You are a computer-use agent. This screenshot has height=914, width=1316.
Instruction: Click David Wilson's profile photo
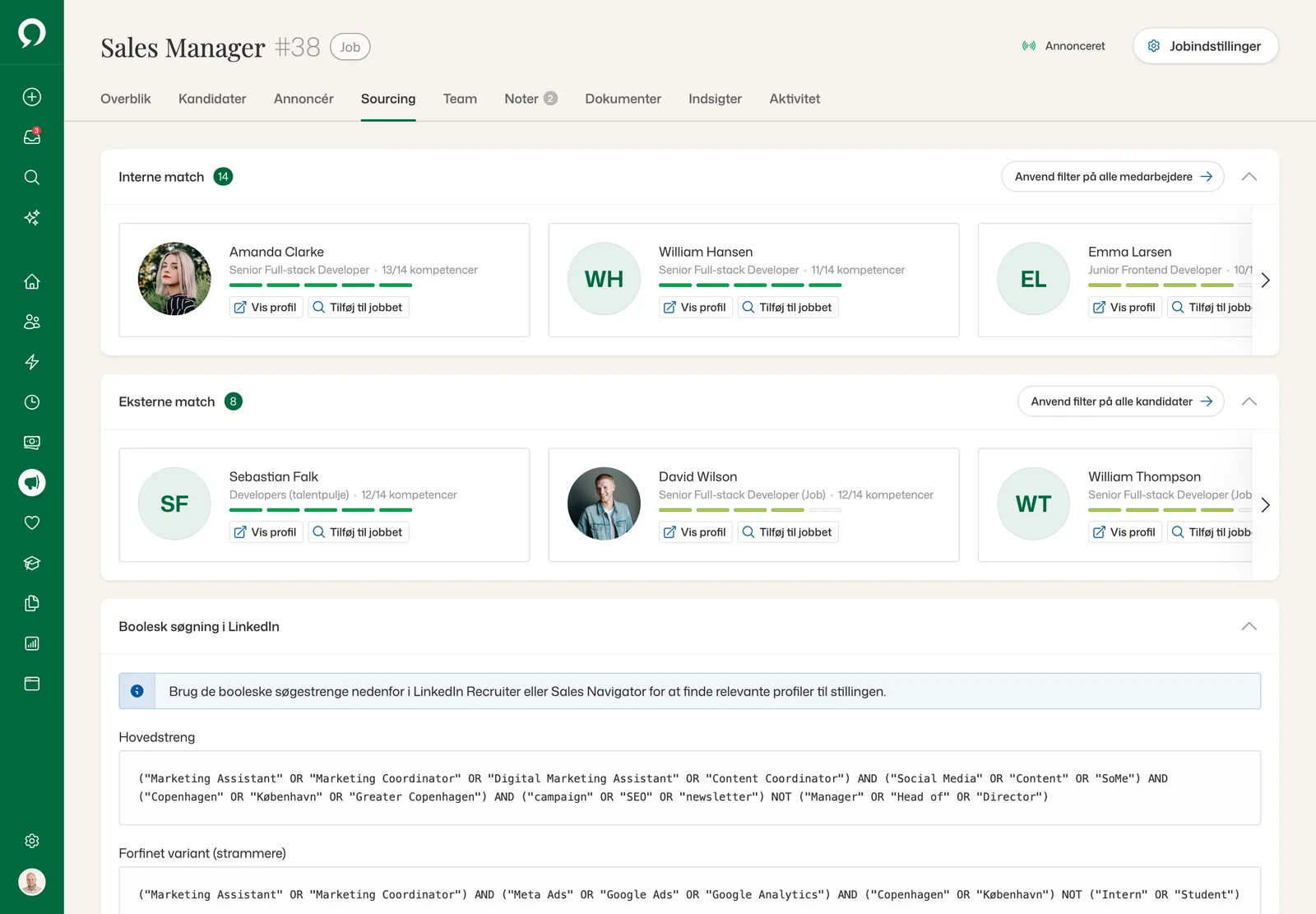[604, 503]
